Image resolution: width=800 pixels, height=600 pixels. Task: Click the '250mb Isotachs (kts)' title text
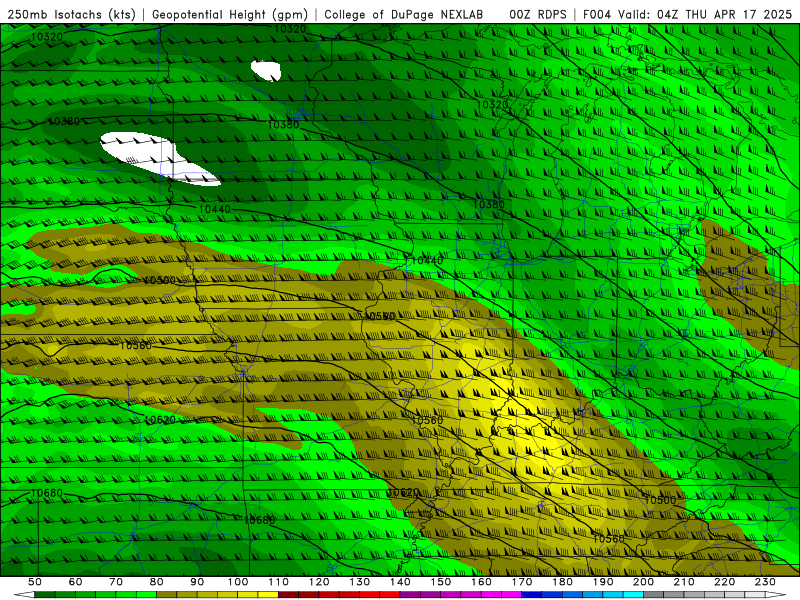click(x=72, y=15)
